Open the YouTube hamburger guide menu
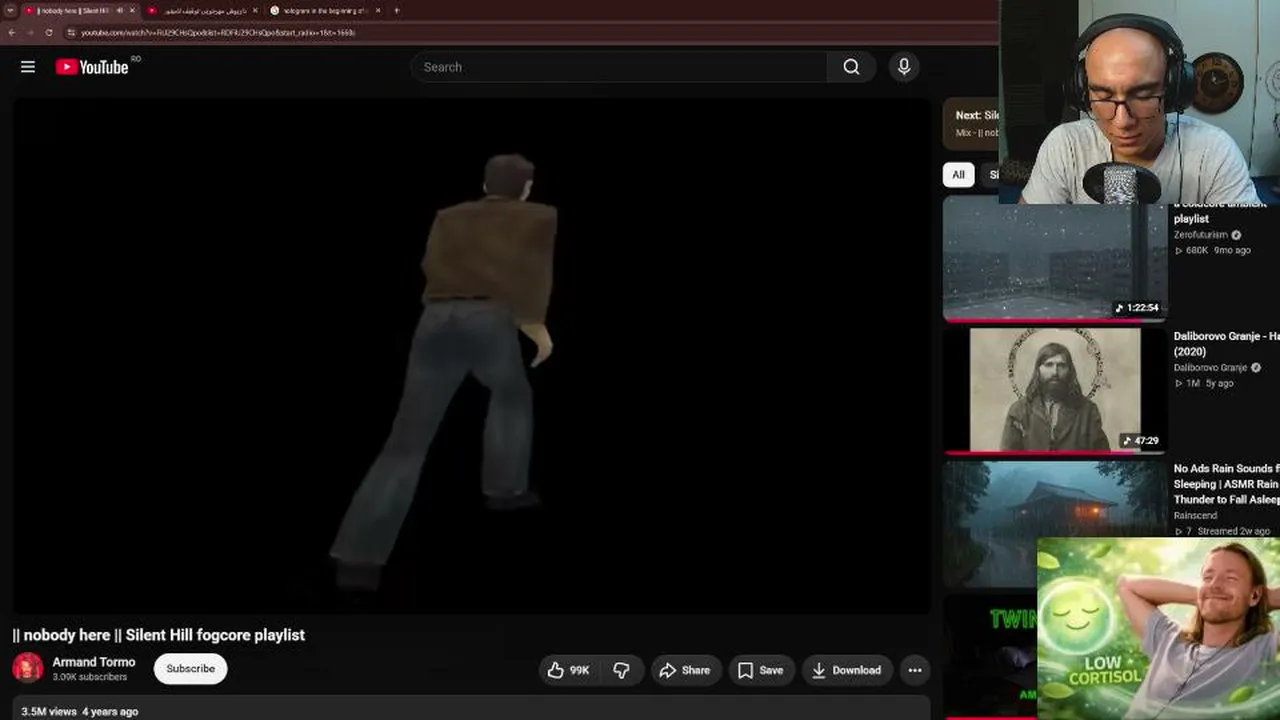The width and height of the screenshot is (1280, 720). pos(28,67)
